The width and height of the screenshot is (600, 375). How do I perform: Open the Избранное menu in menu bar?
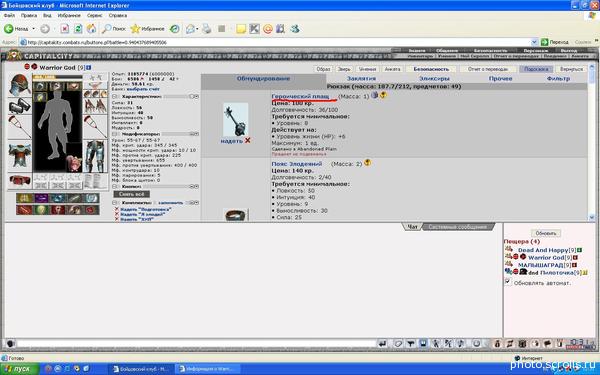(x=69, y=15)
